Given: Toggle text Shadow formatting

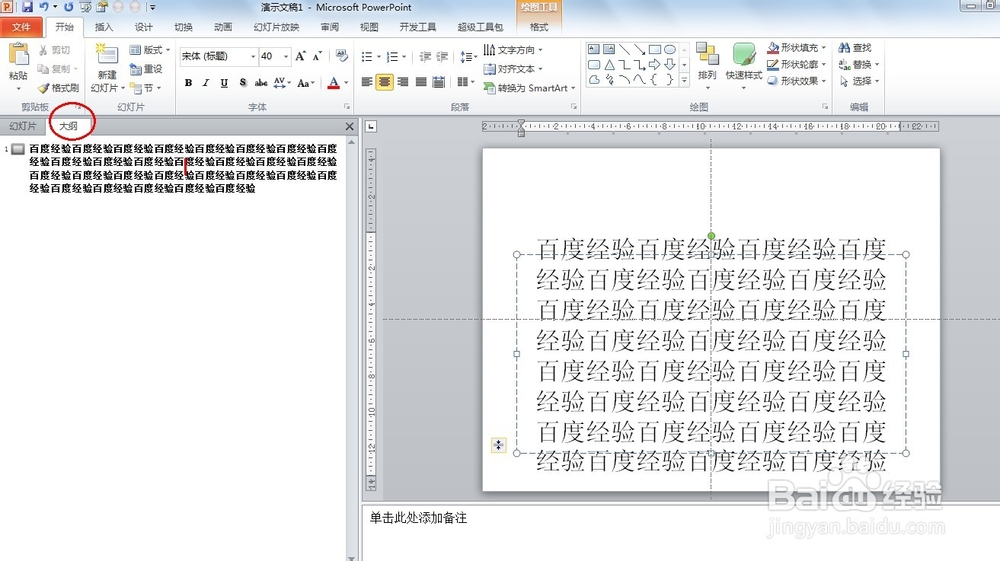Looking at the screenshot, I should click(242, 83).
